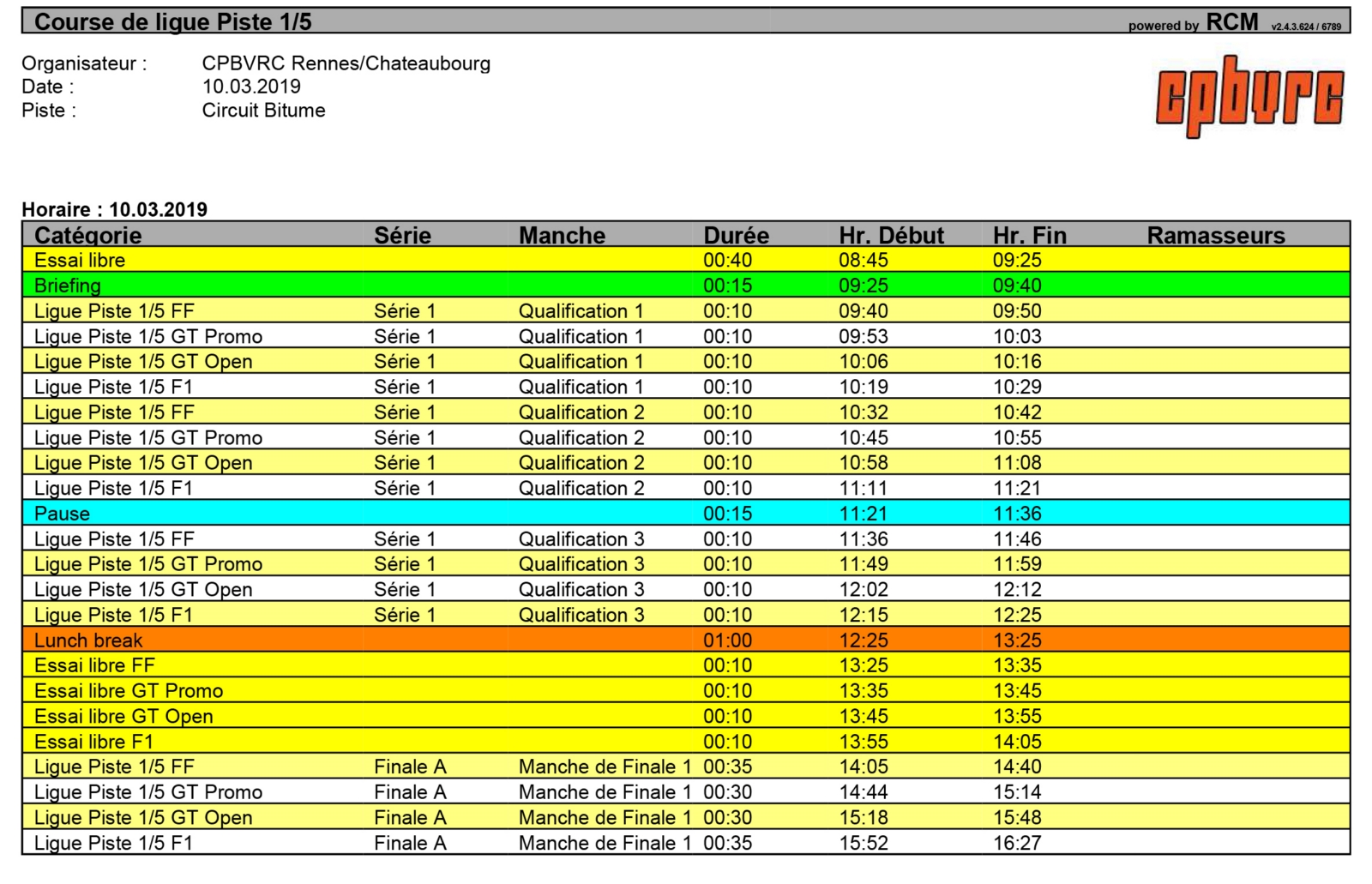
Task: Click the cyan Pause row label
Action: [62, 514]
